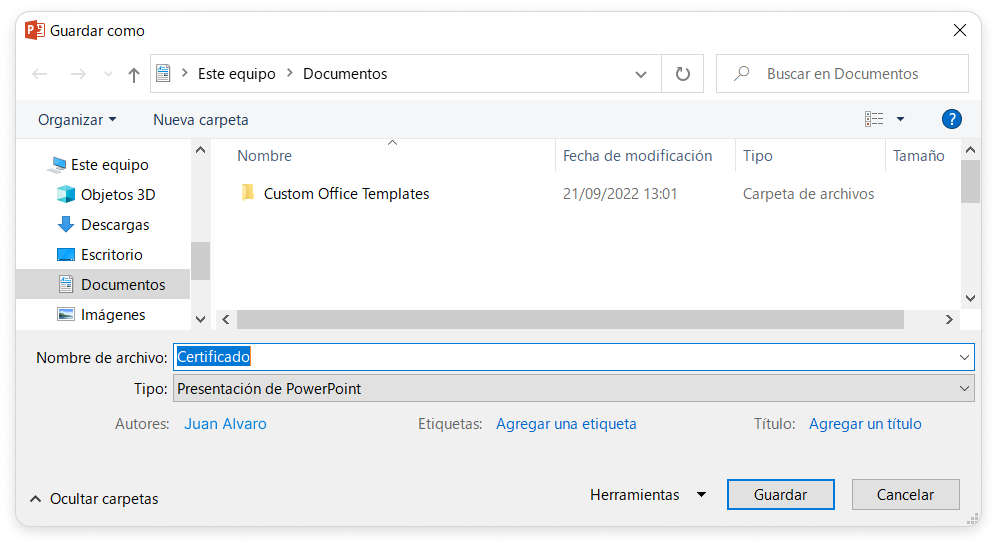Click the Guardar button
The image size is (997, 546).
tap(780, 495)
